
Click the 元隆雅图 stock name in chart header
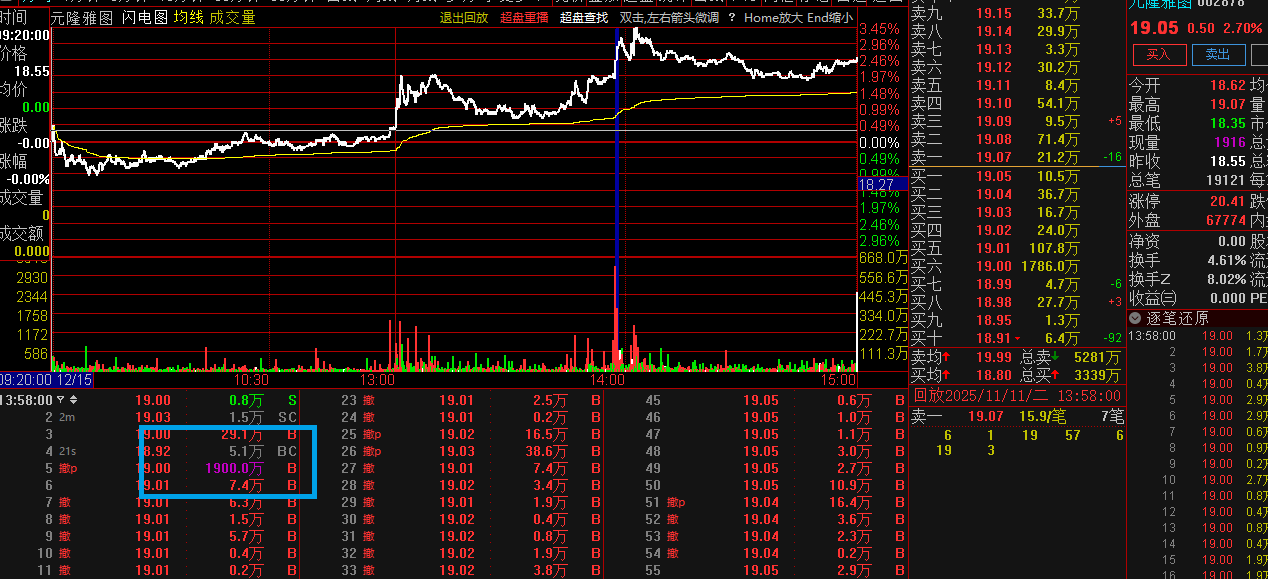point(82,17)
